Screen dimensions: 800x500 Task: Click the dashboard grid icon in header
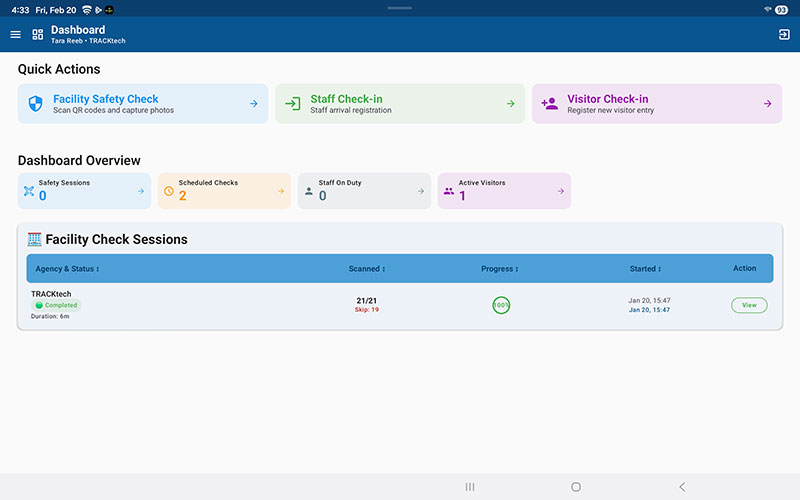pyautogui.click(x=38, y=34)
